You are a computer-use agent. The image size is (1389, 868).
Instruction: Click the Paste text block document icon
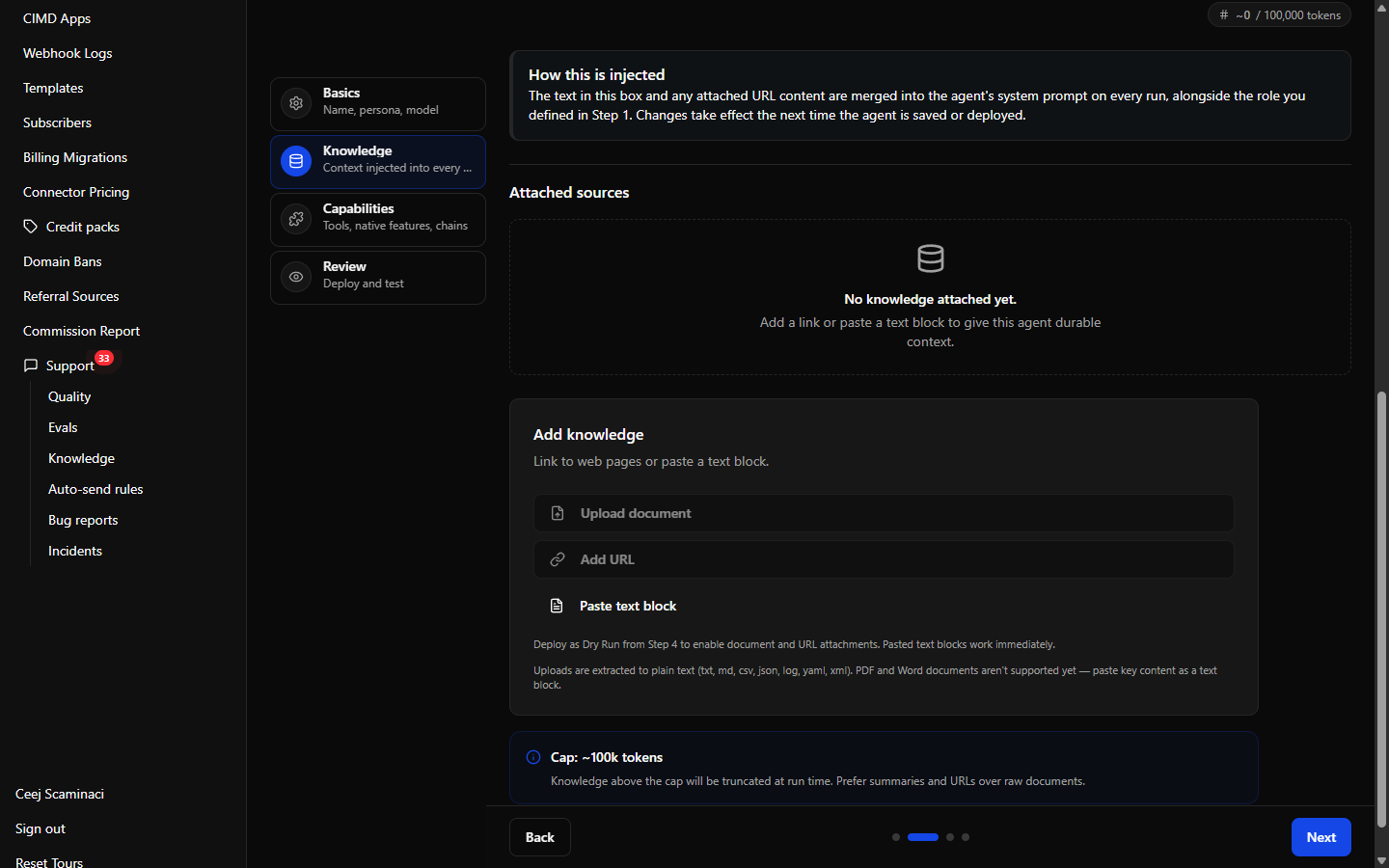557,606
